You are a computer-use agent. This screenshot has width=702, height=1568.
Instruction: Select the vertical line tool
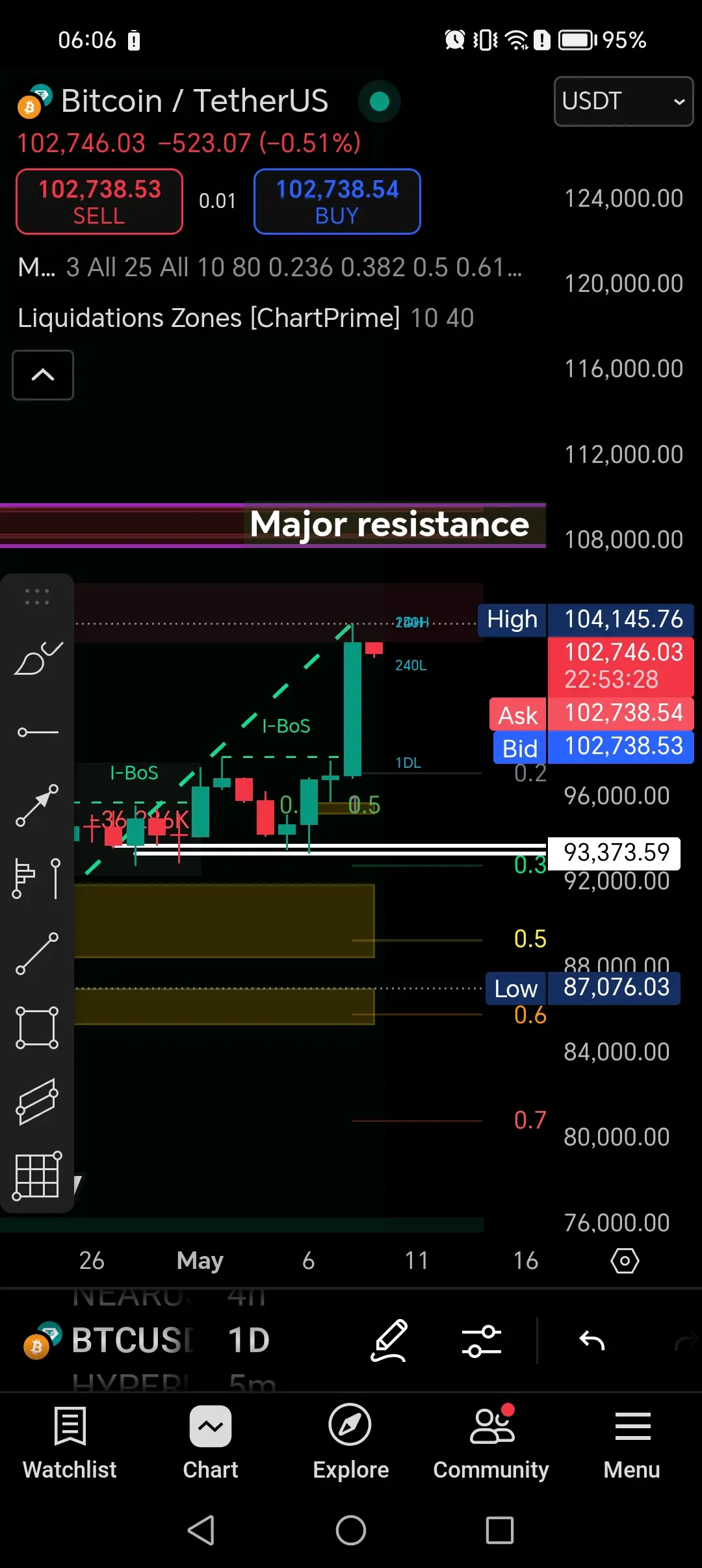coord(56,879)
